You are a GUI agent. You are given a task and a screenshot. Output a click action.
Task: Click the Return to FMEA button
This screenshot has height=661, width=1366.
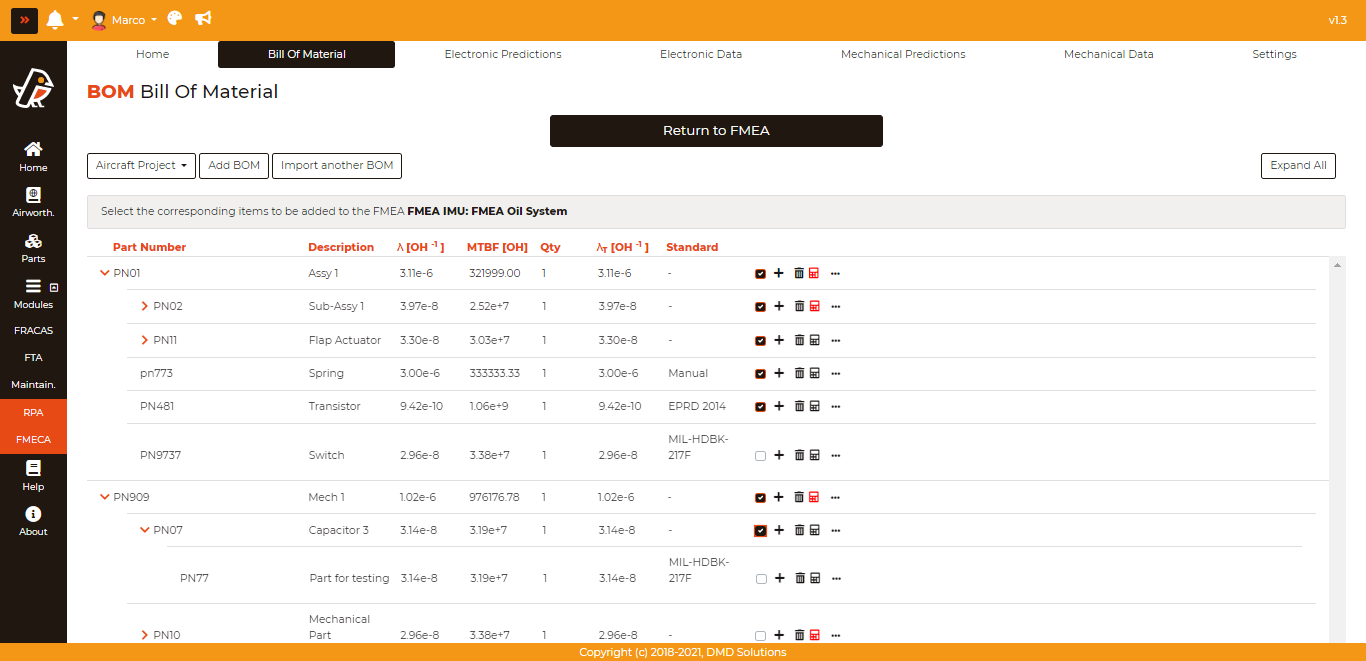point(716,131)
